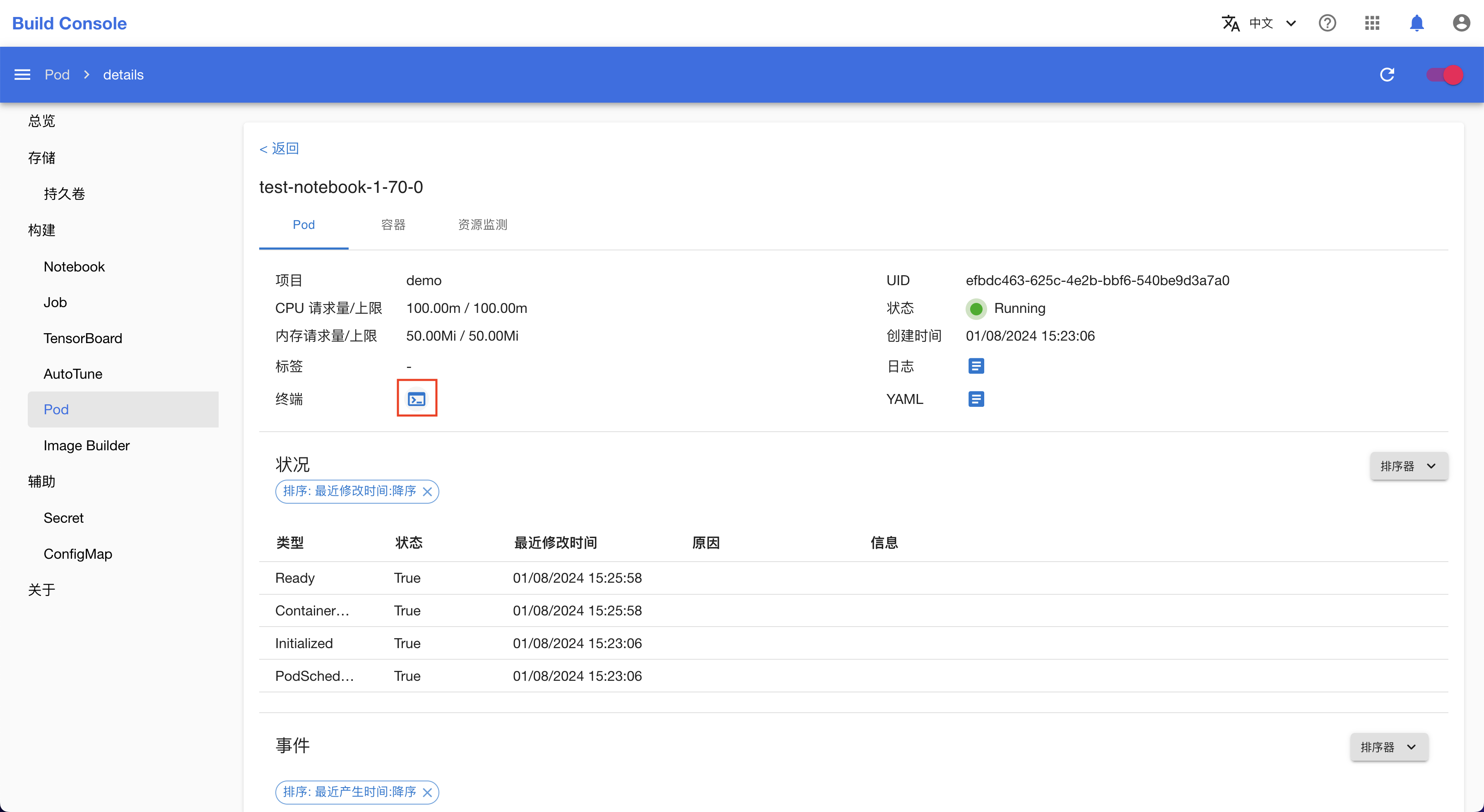1484x812 pixels.
Task: Open the YAML document icon
Action: [x=976, y=399]
